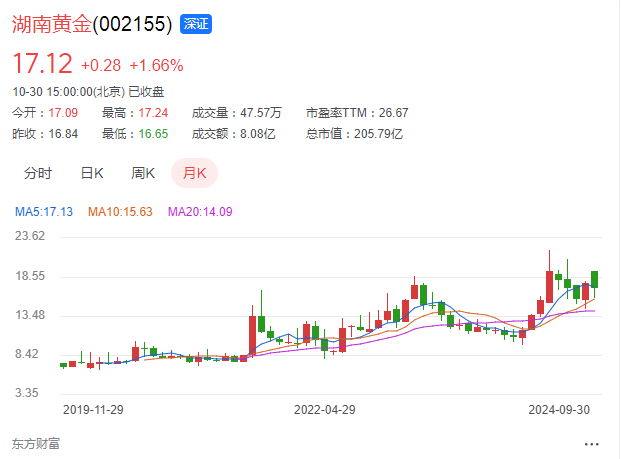Screen dimensions: 621x459
Task: Click the 深证 exchange badge
Action: click(196, 24)
